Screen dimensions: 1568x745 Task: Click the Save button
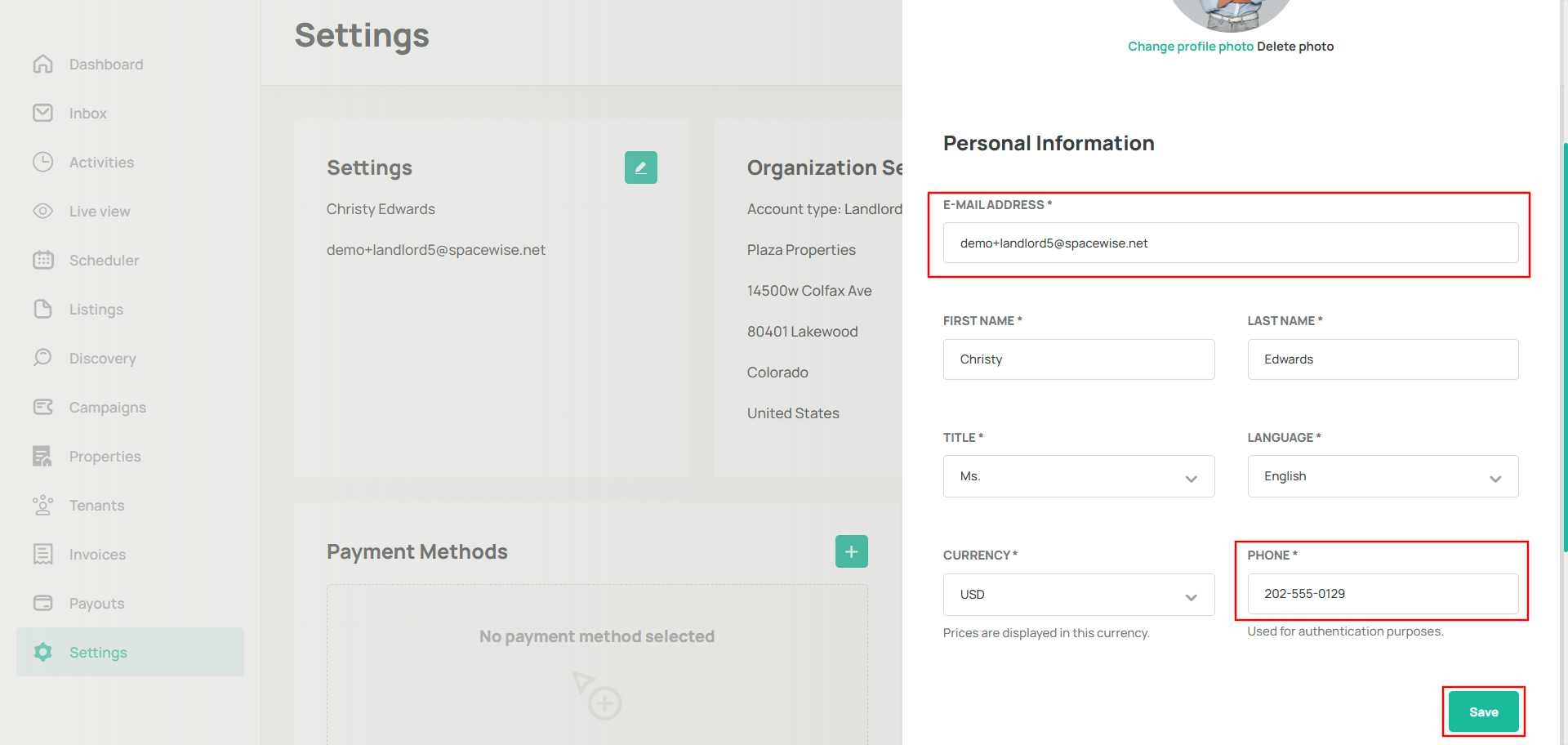tap(1483, 712)
